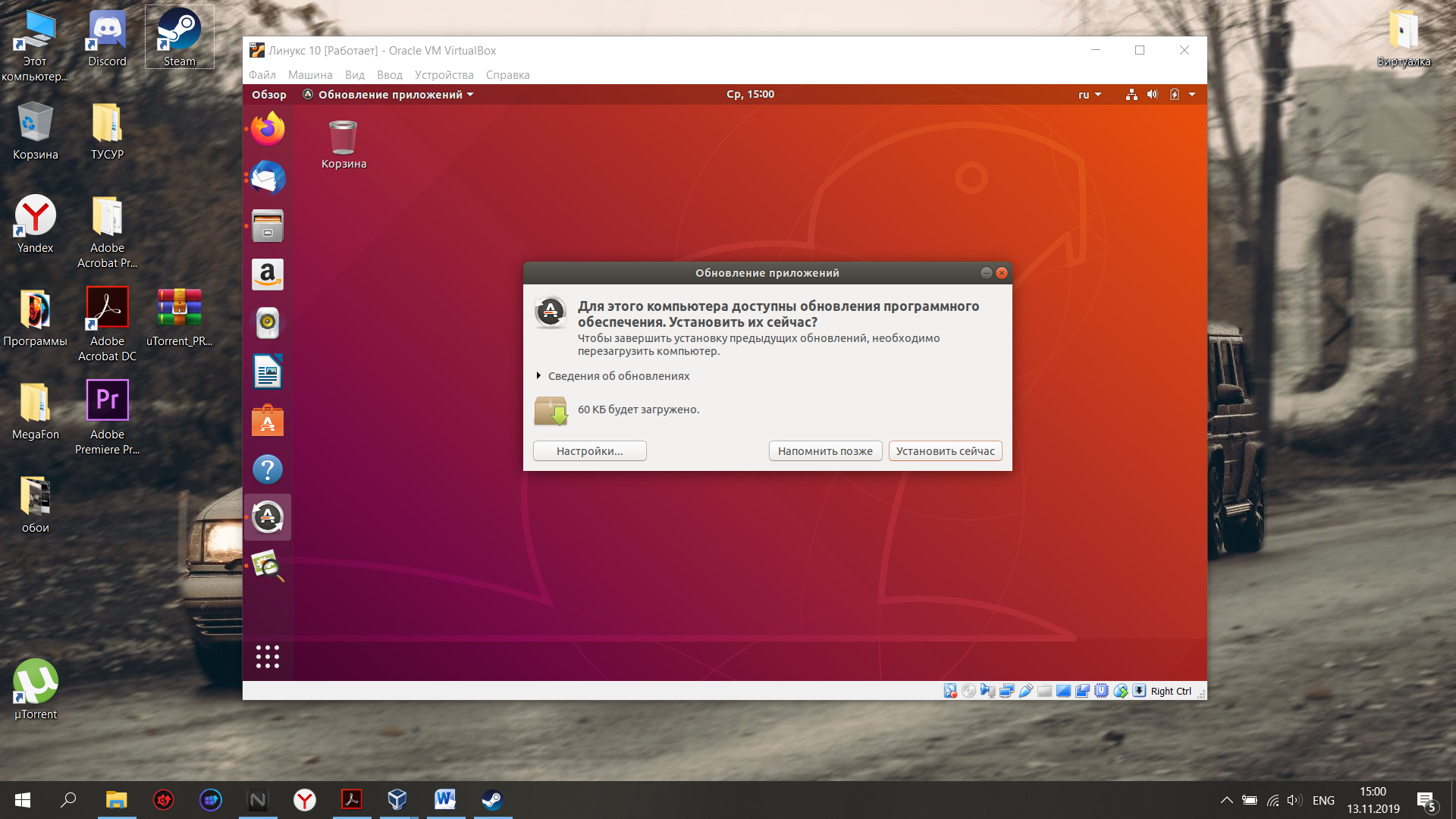Select the ТУСУР folder on the desktop
This screenshot has height=819, width=1456.
[108, 131]
